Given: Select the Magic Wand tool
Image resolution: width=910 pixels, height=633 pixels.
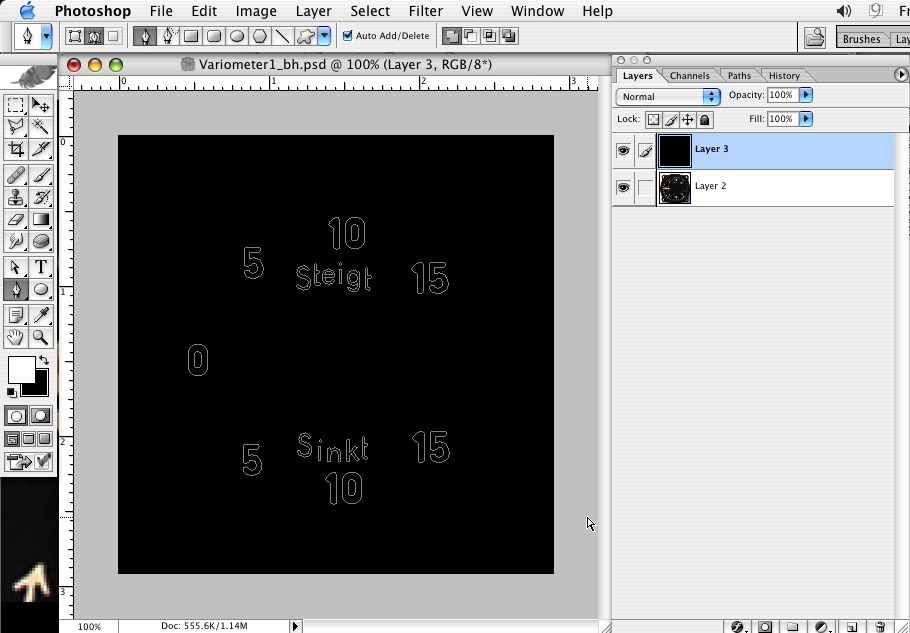Looking at the screenshot, I should point(41,127).
